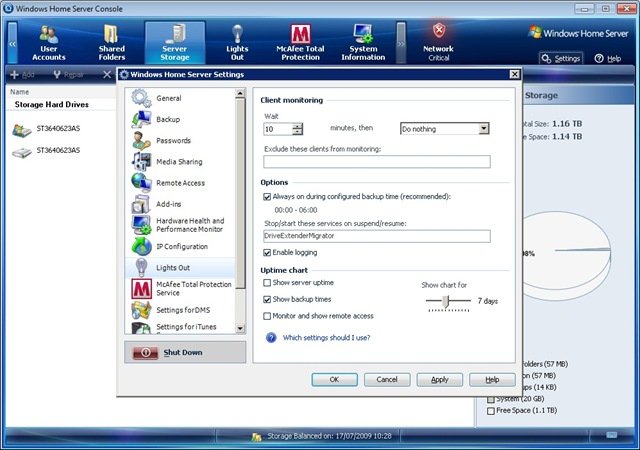Click the Apply button
The image size is (640, 450).
440,380
